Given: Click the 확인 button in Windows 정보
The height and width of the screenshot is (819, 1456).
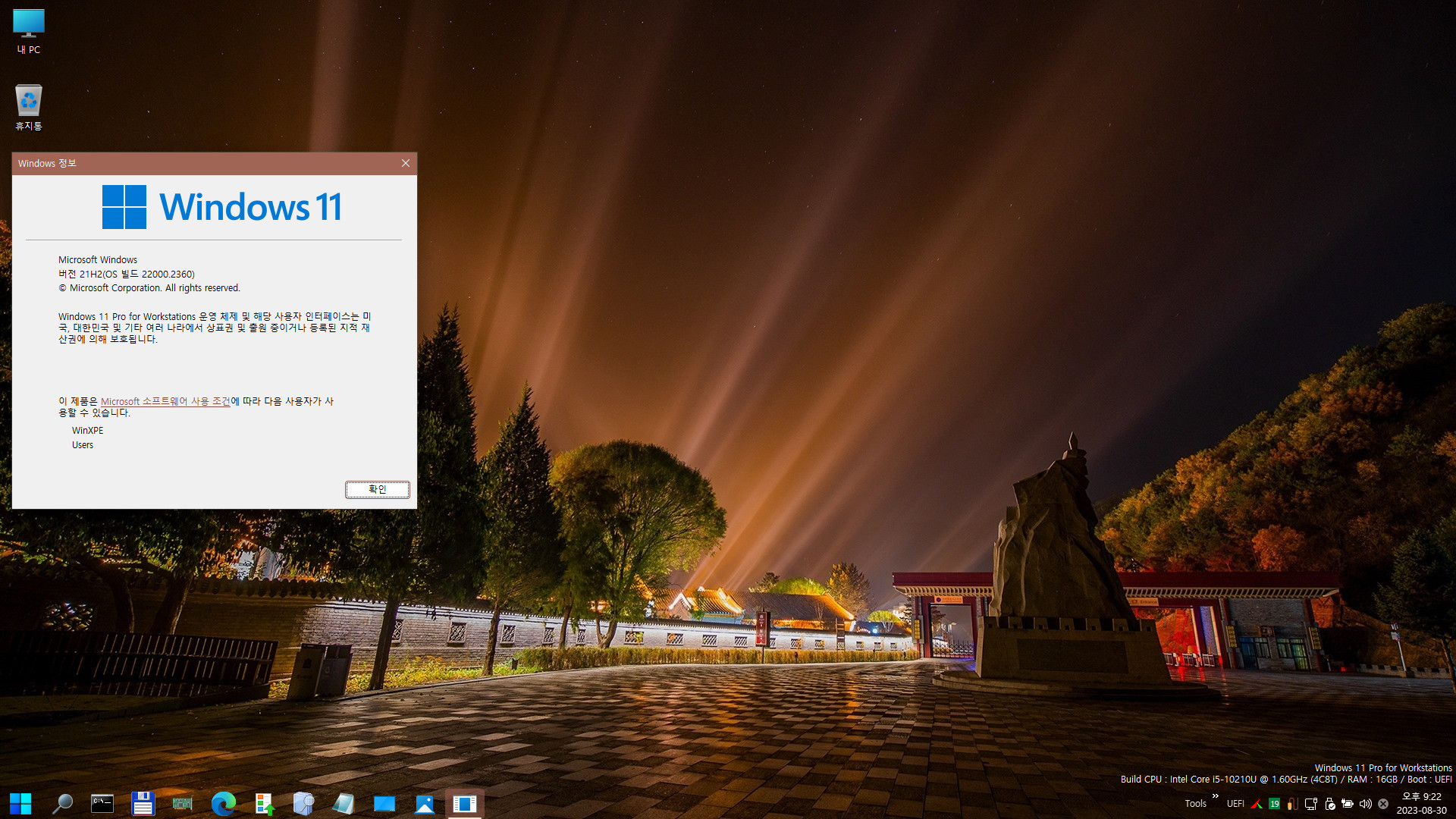Looking at the screenshot, I should click(378, 489).
